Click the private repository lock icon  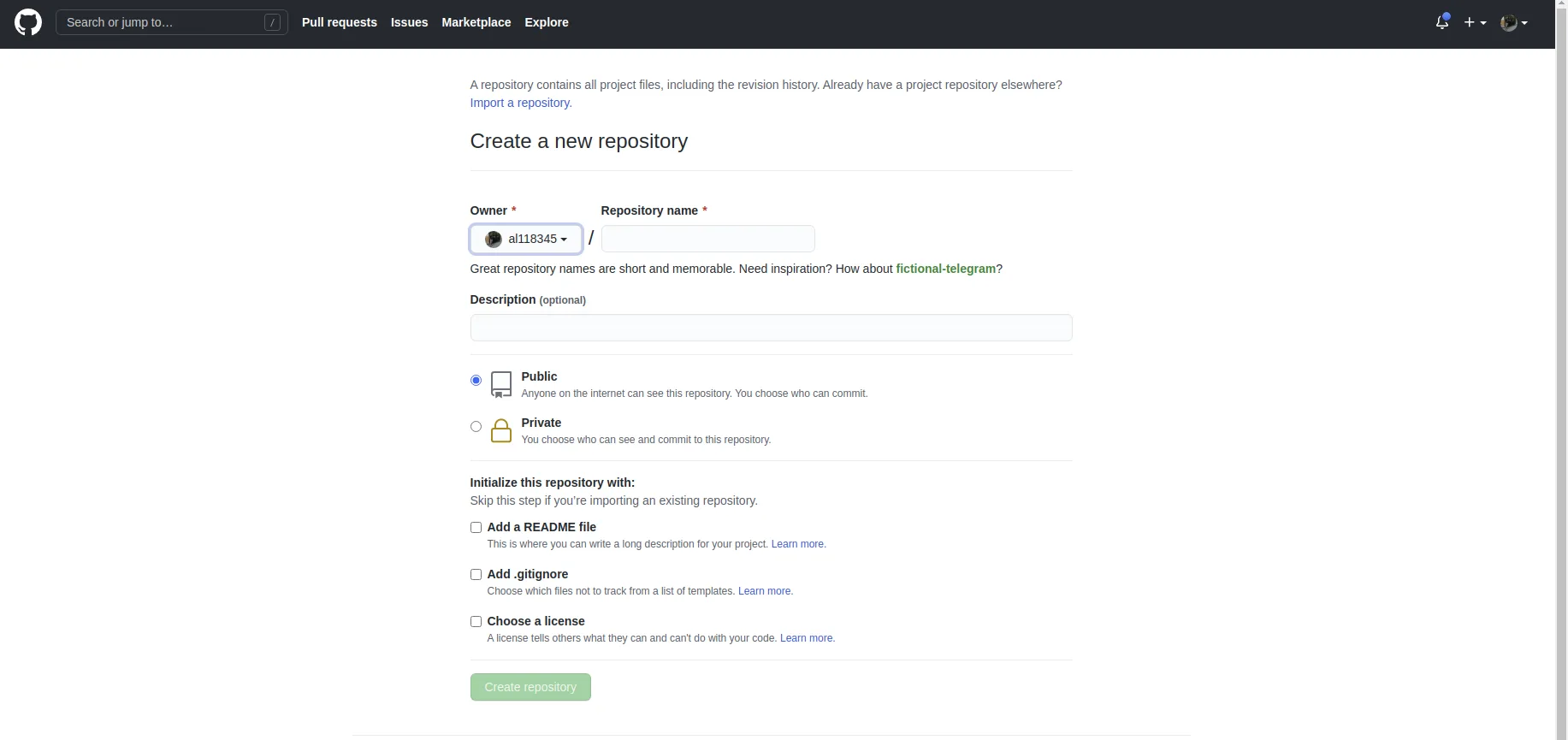(x=501, y=430)
